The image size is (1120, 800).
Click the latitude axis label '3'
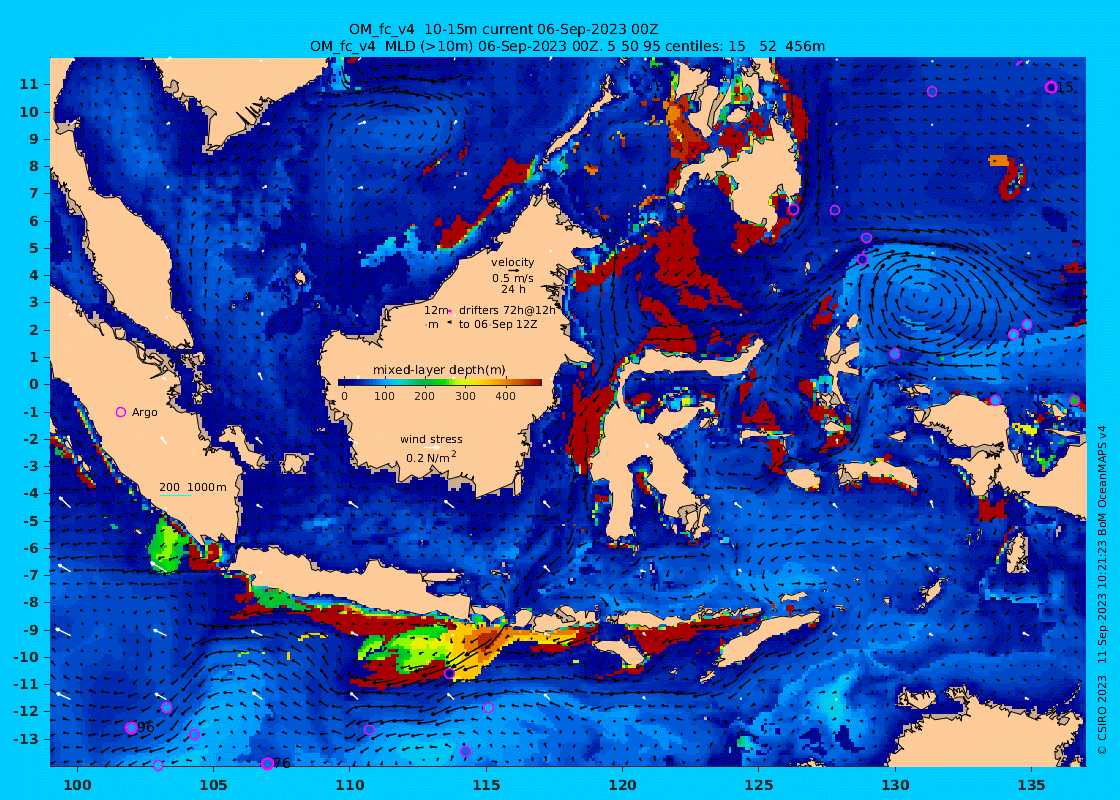point(34,303)
